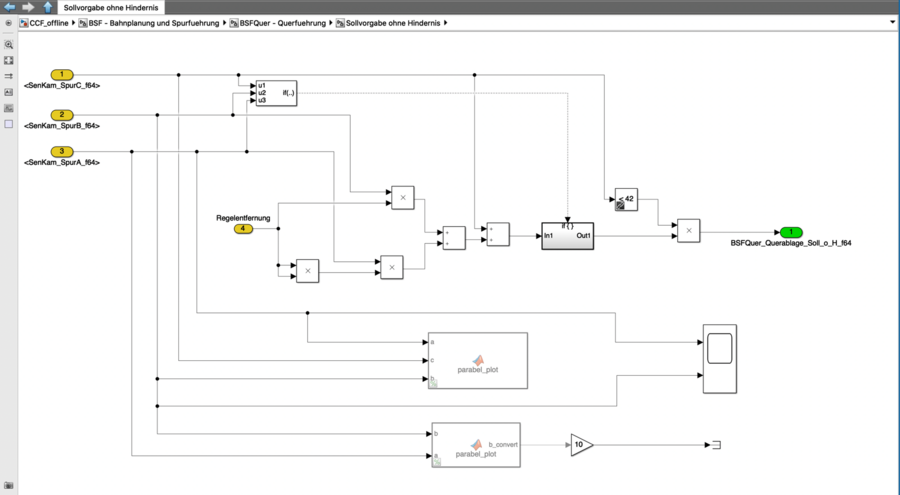
Task: Toggle the model browser hide/show button
Action: [9, 22]
